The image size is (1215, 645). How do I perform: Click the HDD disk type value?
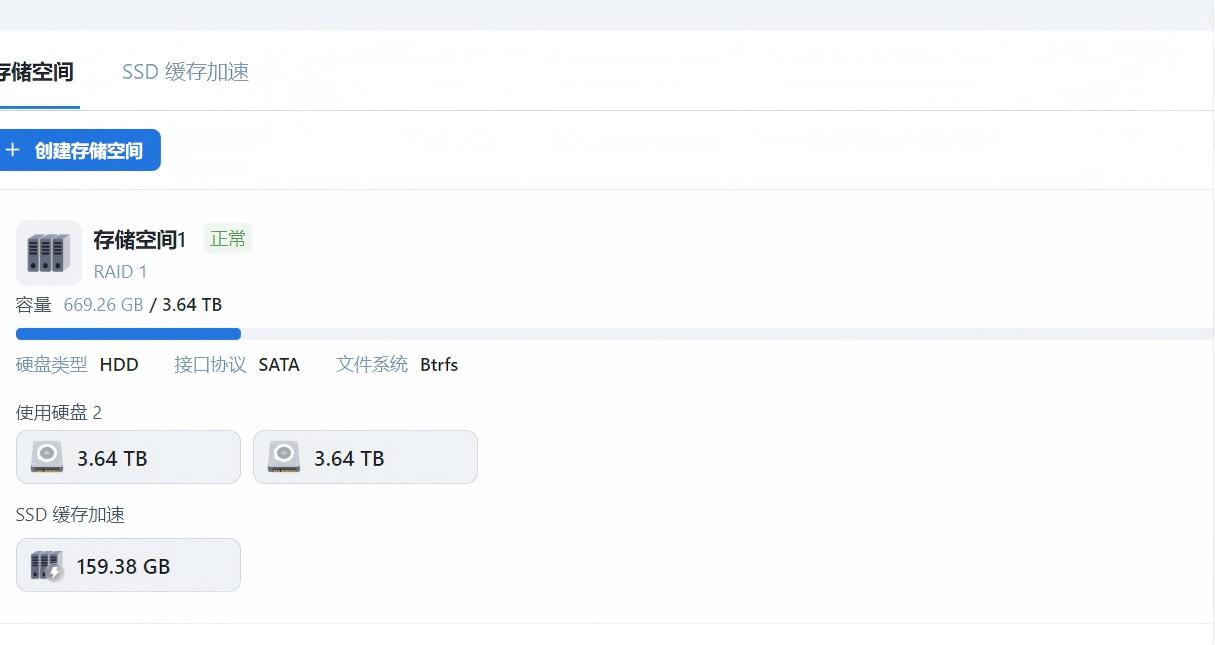(x=119, y=365)
